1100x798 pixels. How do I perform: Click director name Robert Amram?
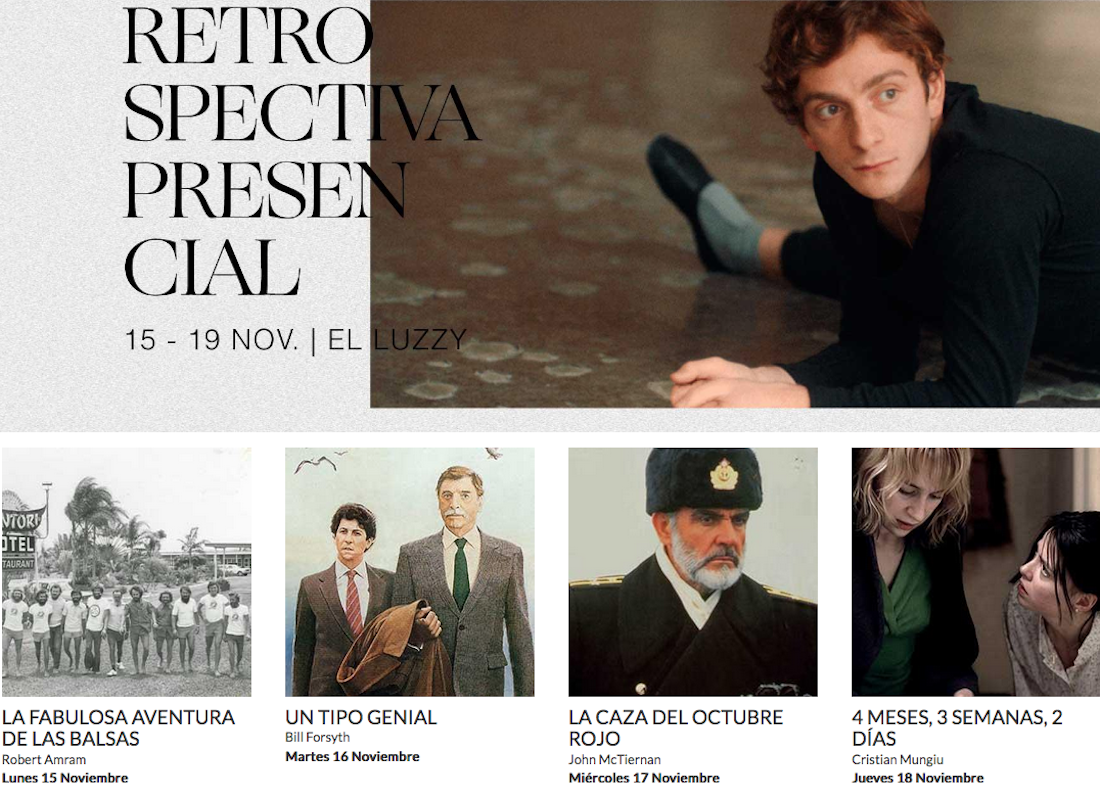pos(44,759)
